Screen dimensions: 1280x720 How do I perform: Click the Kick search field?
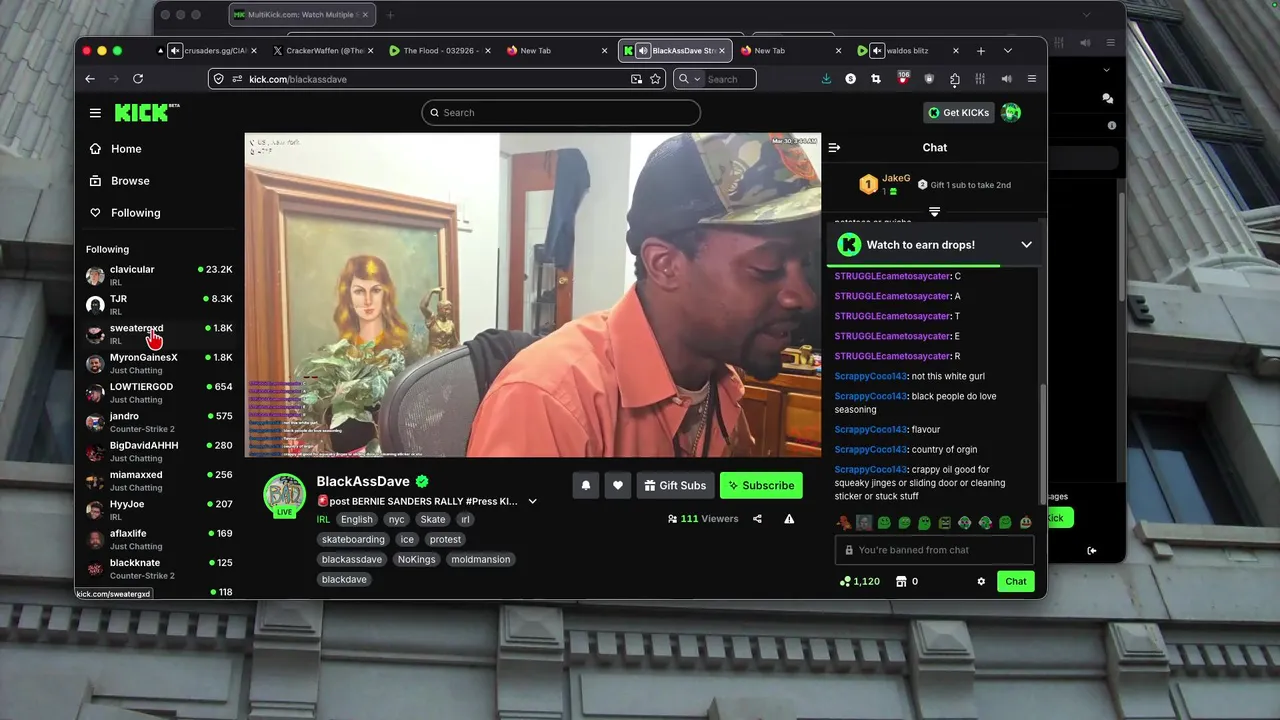(561, 113)
